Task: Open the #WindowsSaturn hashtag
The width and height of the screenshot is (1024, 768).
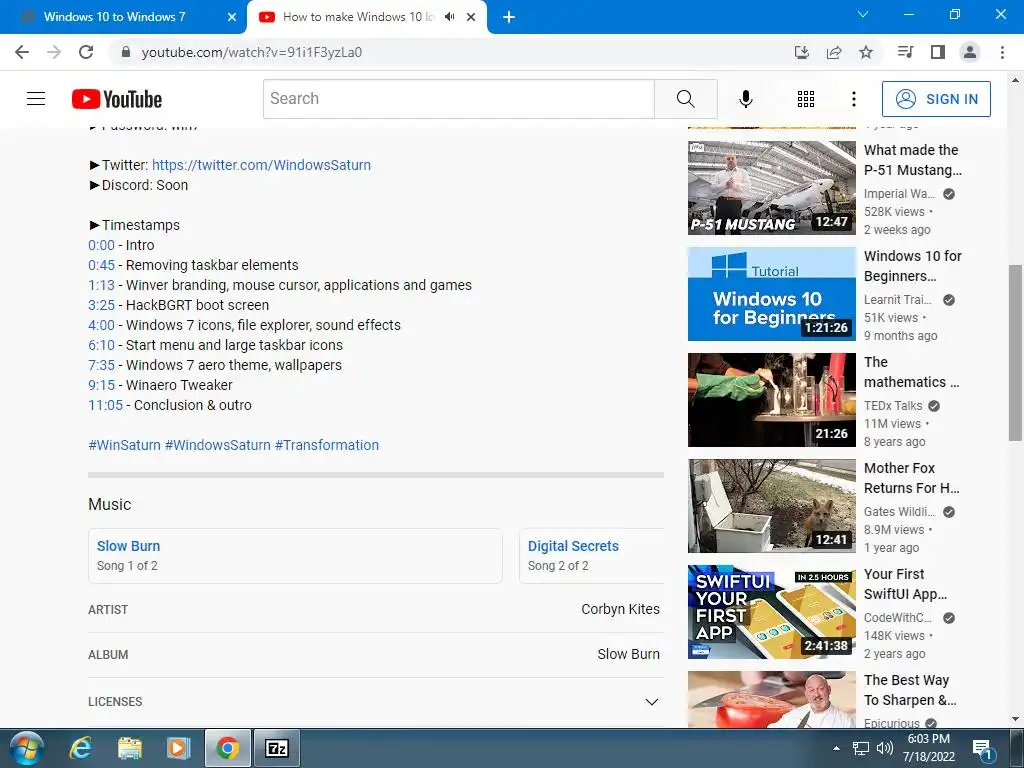Action: point(217,445)
